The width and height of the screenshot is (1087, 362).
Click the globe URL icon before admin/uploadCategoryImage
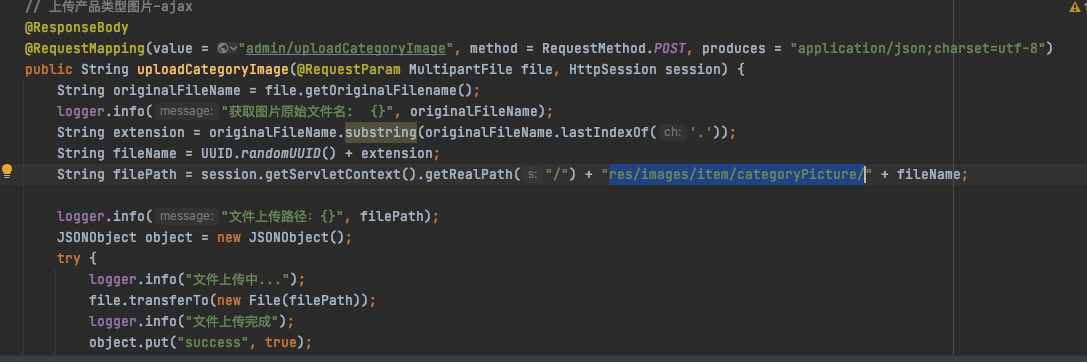tap(223, 49)
